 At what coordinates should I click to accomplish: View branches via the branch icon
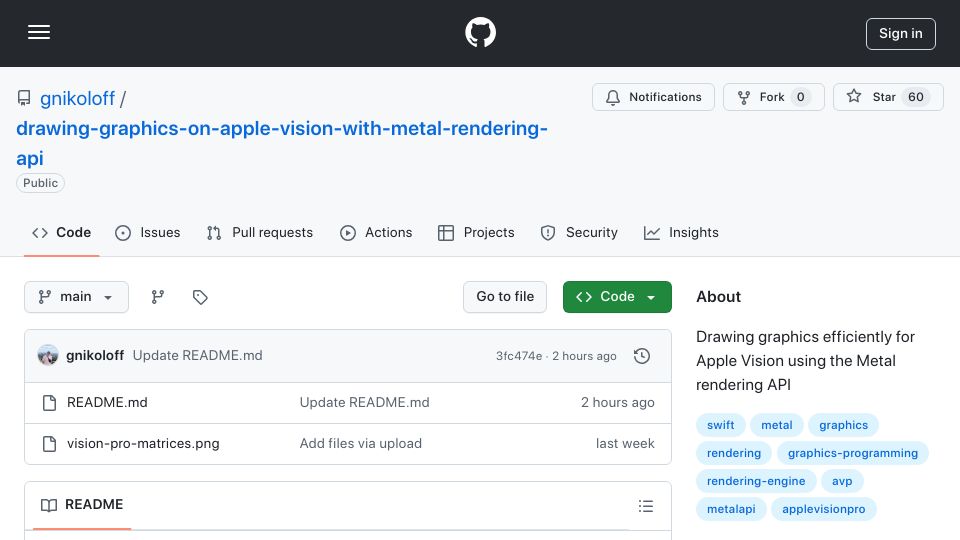pyautogui.click(x=157, y=297)
